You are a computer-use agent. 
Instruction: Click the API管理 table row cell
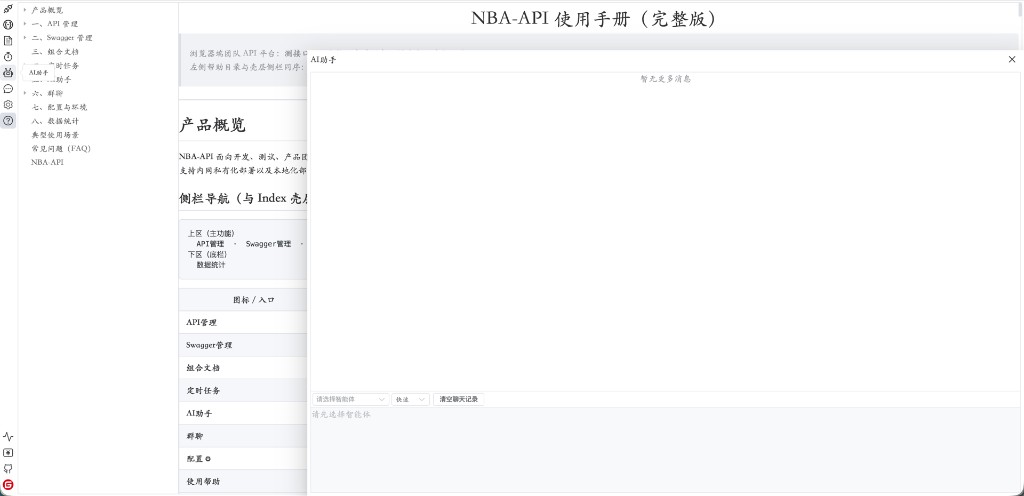point(202,322)
